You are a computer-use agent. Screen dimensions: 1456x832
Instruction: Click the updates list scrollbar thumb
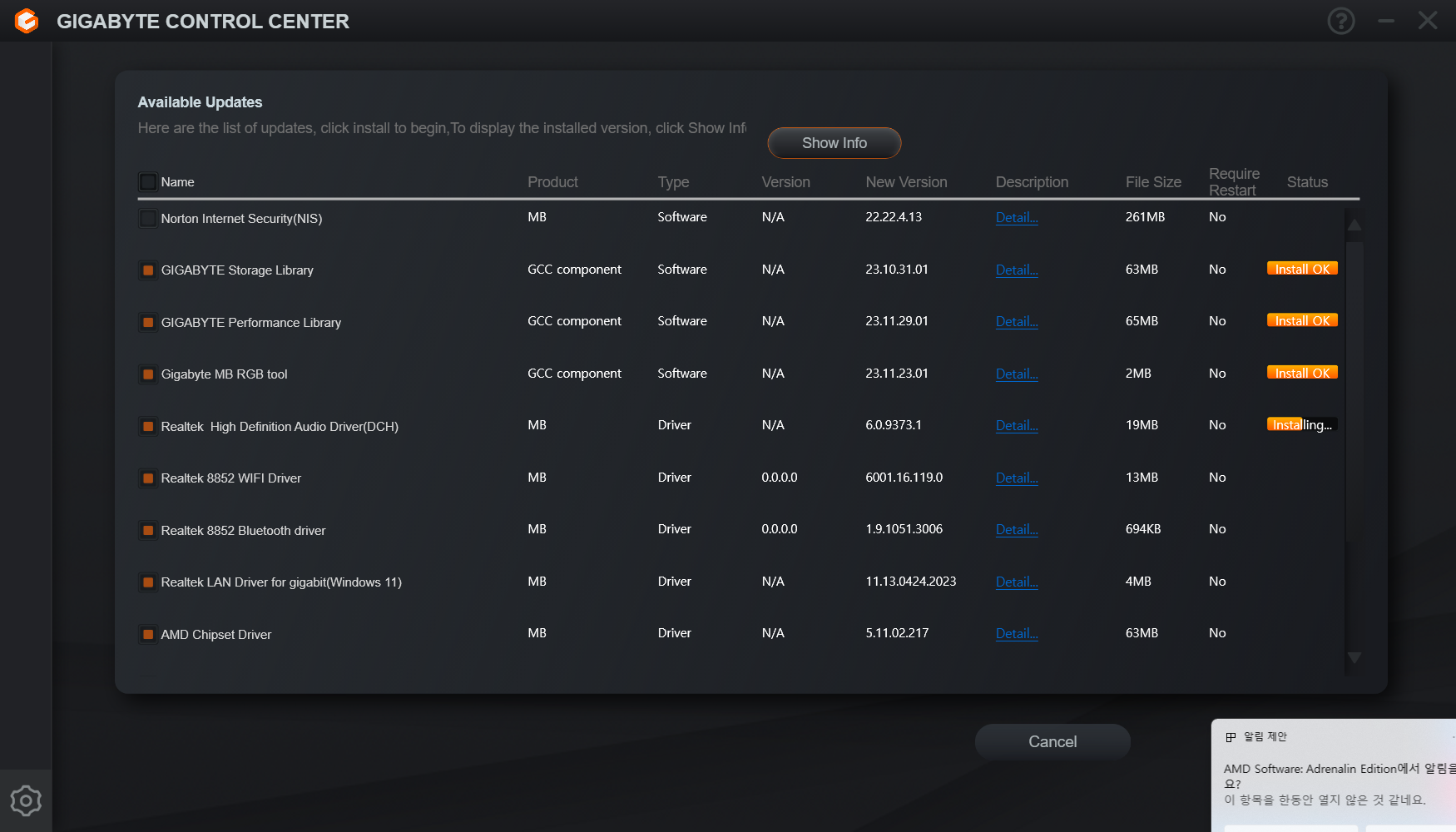[x=1354, y=391]
